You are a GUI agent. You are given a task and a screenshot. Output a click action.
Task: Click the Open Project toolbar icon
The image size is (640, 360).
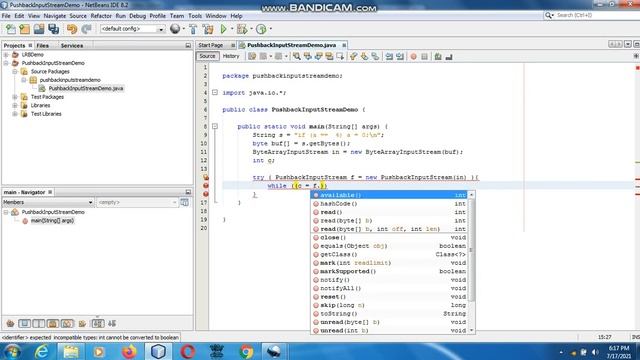pos(39,29)
